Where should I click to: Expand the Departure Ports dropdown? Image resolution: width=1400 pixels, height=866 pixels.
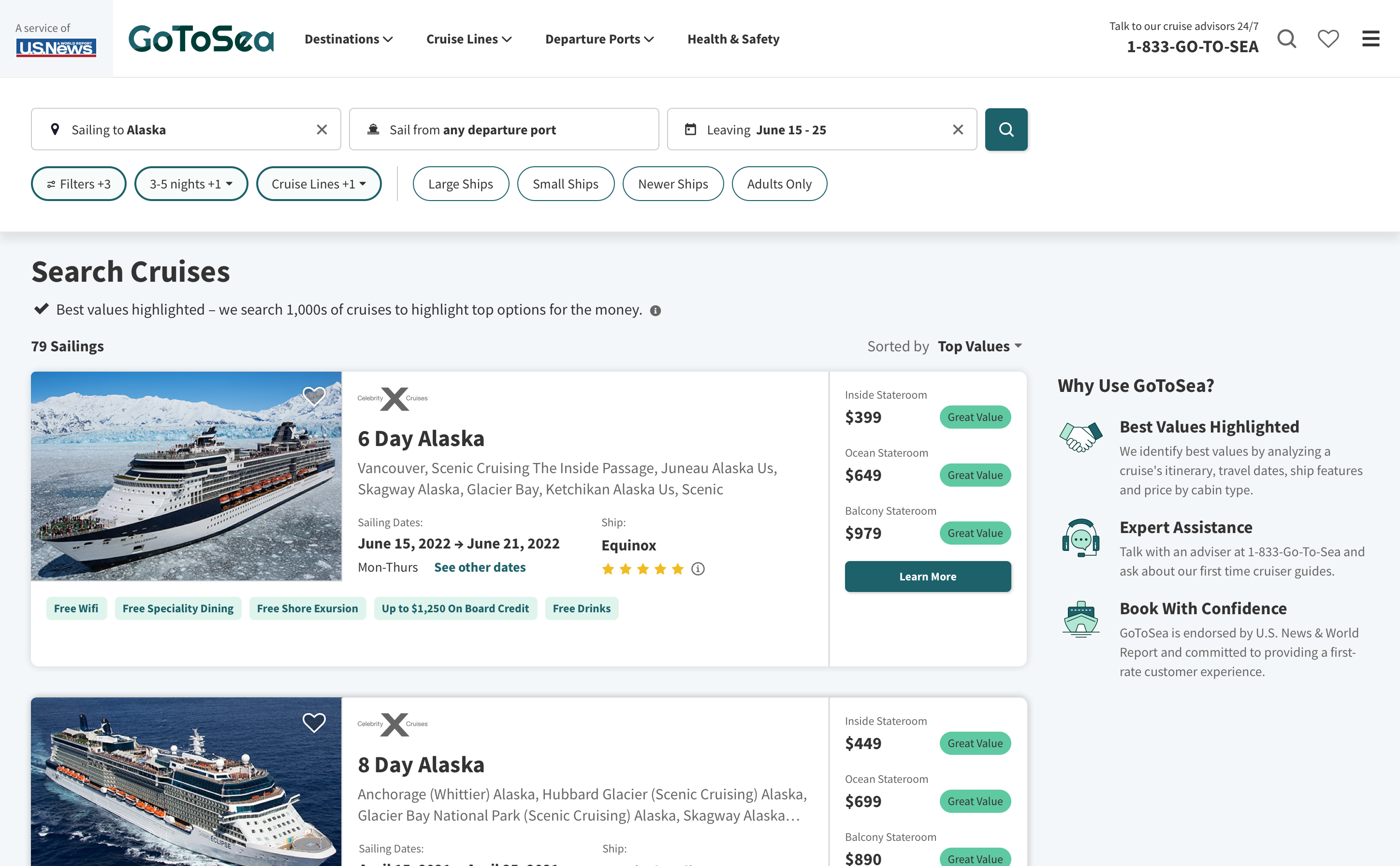(x=600, y=38)
